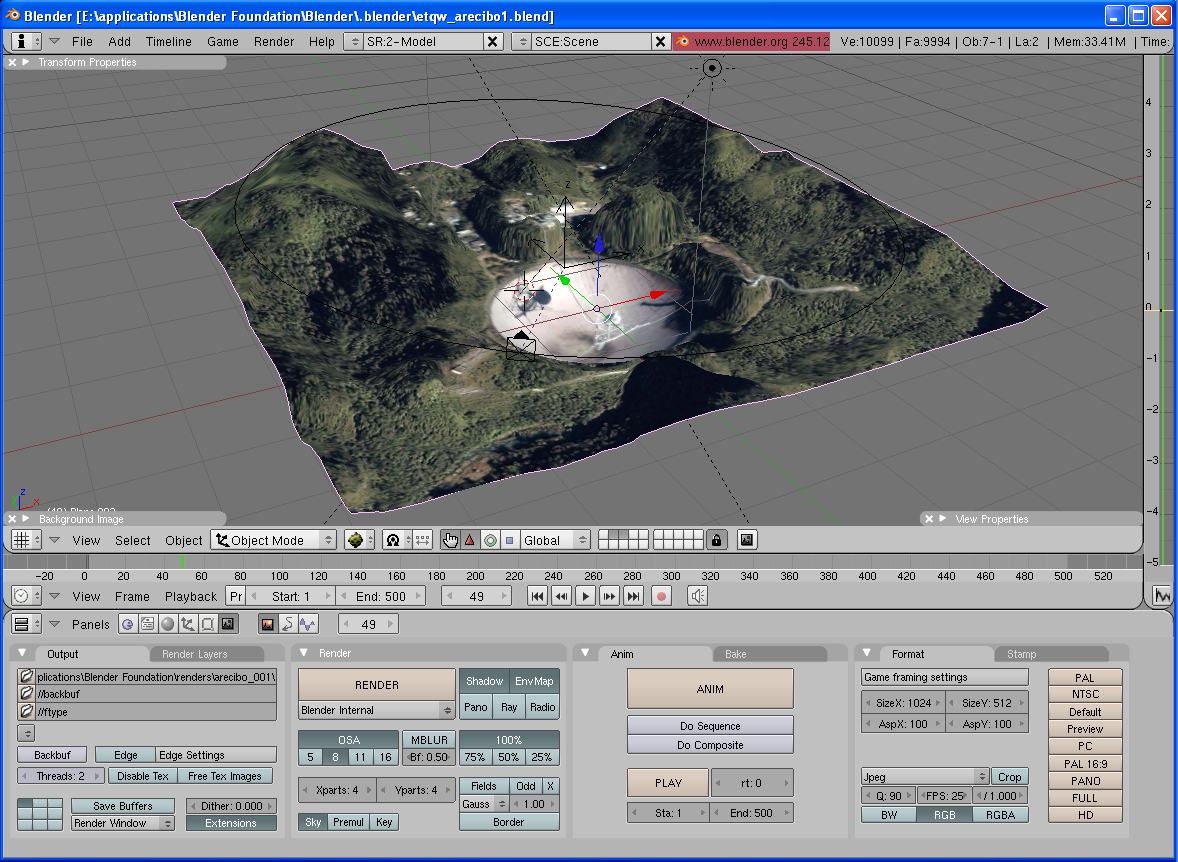This screenshot has width=1178, height=862.
Task: Select OSA level 16
Action: pos(385,757)
